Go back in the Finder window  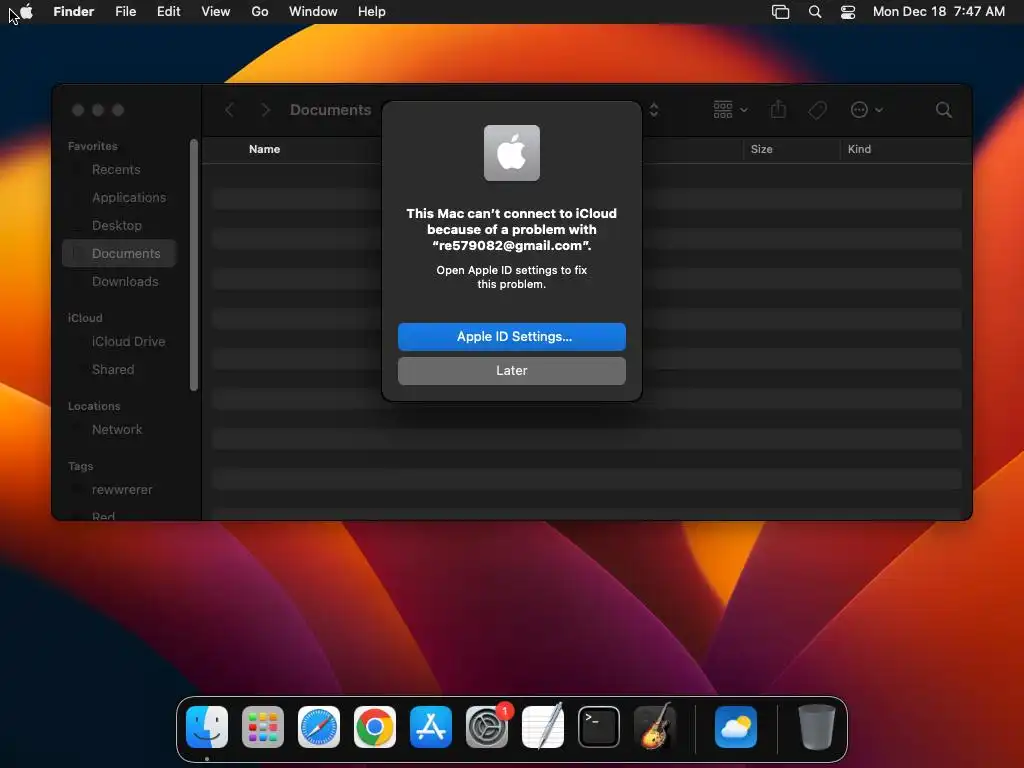[229, 110]
